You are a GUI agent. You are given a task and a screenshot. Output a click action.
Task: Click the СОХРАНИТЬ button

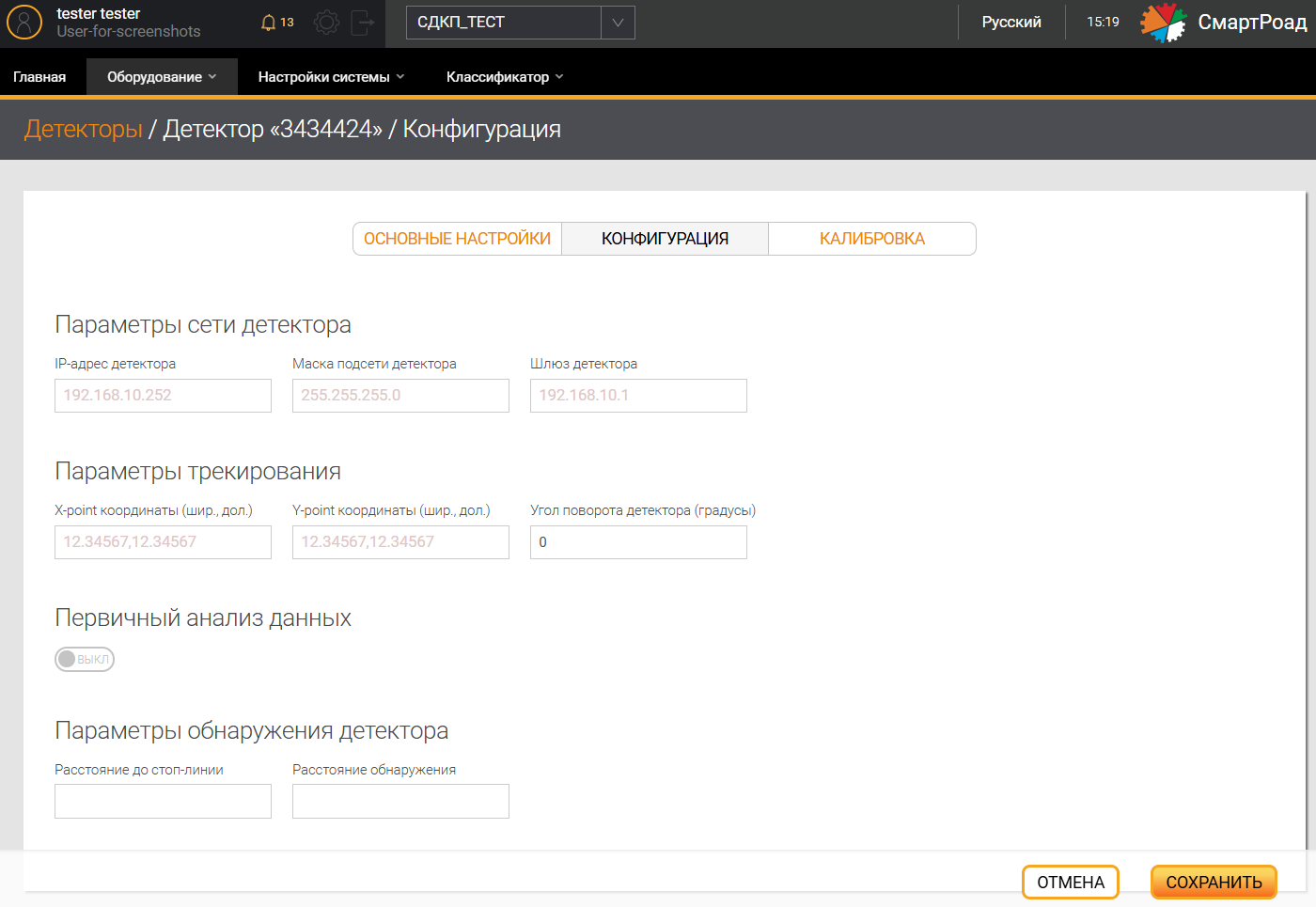1214,883
